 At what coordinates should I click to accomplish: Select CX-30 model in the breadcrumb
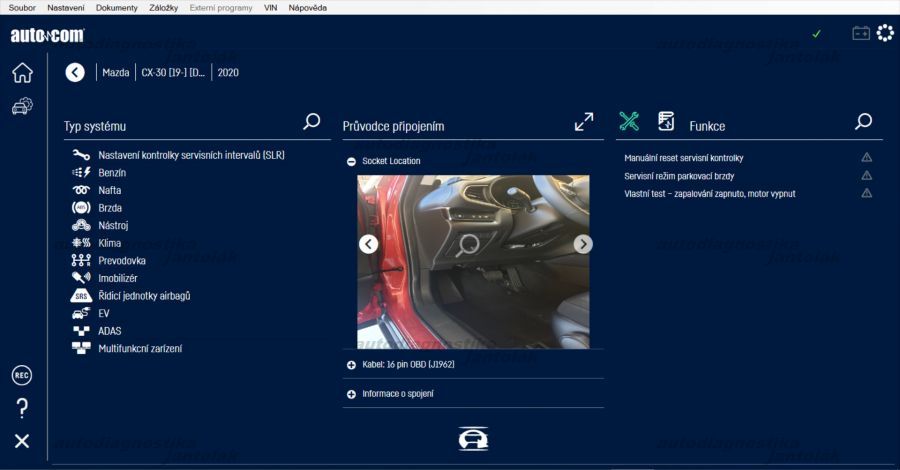(173, 72)
